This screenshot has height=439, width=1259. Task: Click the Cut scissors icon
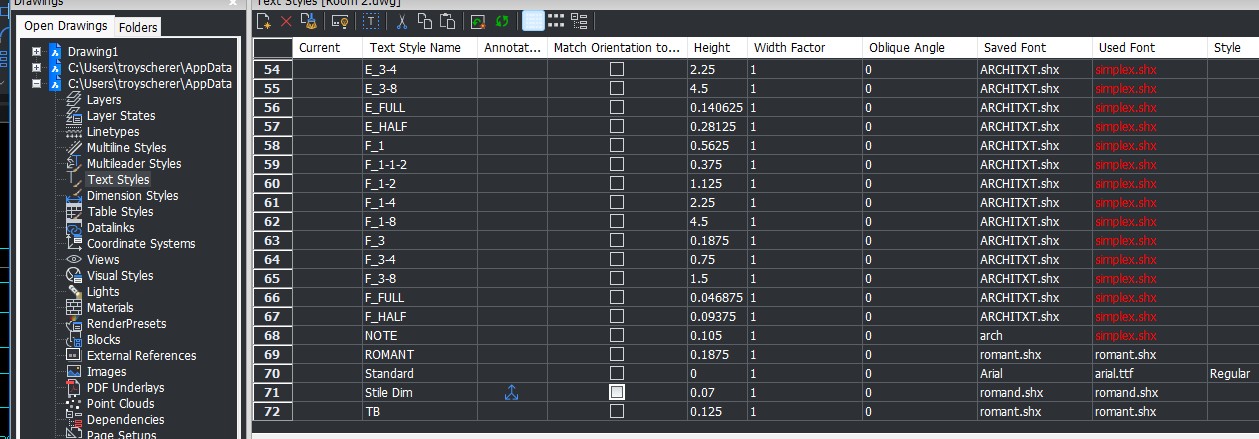click(402, 20)
